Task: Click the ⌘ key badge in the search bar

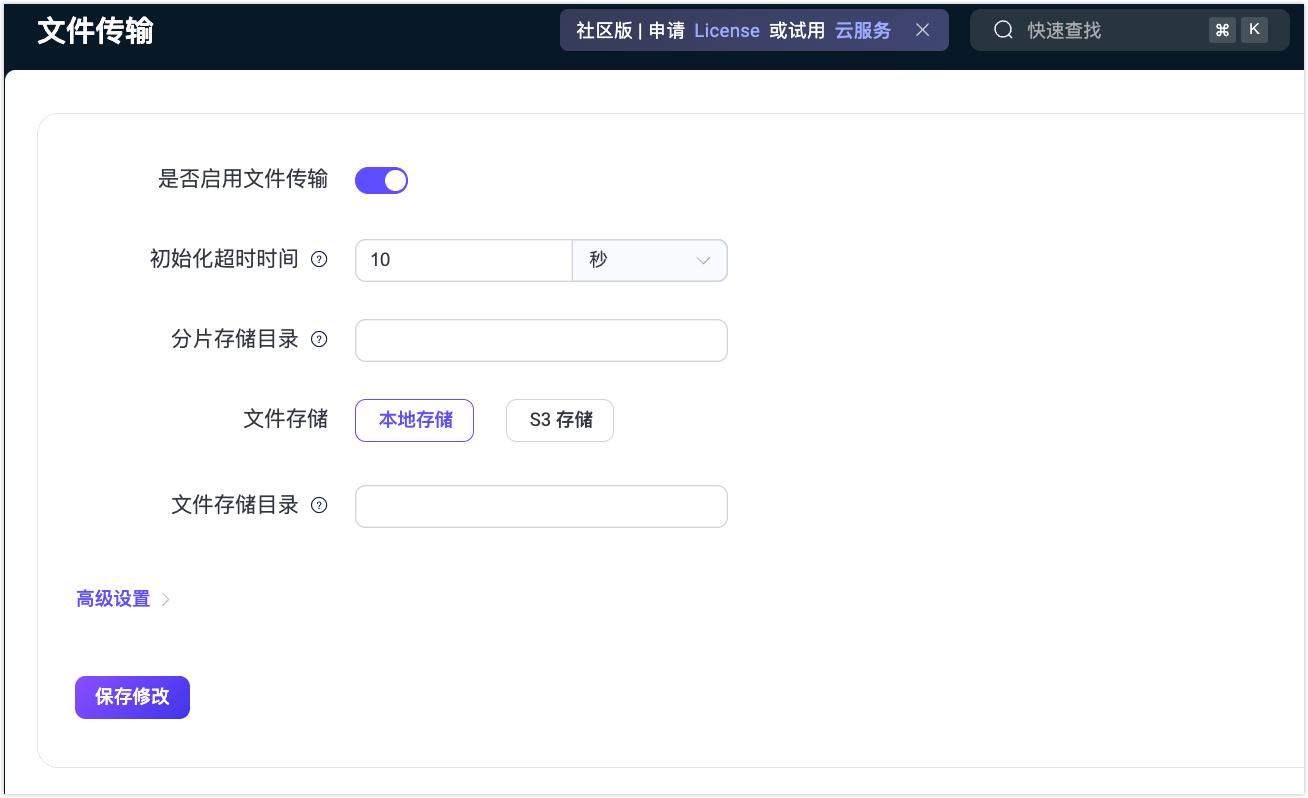Action: pos(1222,30)
